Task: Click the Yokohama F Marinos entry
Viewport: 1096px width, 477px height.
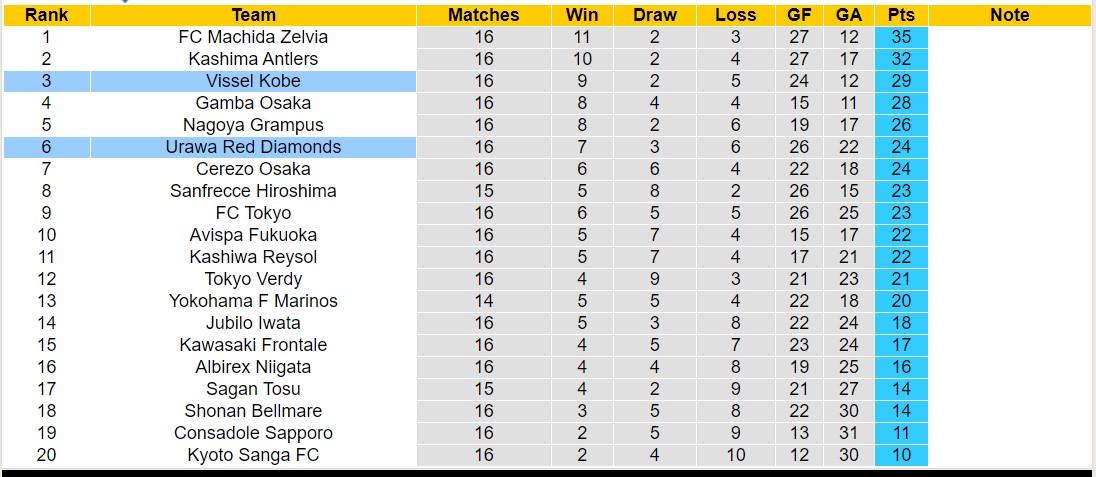Action: tap(253, 301)
